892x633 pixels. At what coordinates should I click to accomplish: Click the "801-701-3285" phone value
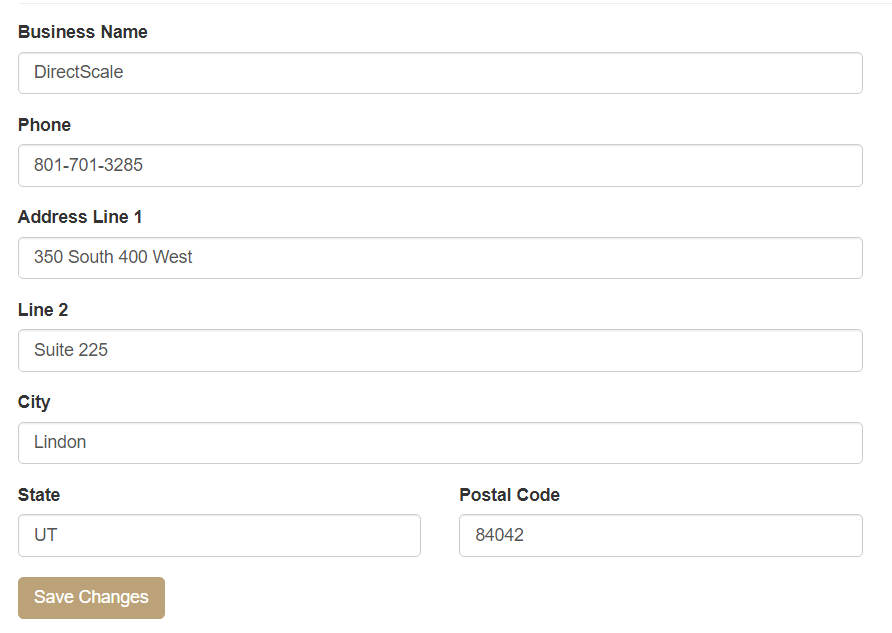coord(88,165)
